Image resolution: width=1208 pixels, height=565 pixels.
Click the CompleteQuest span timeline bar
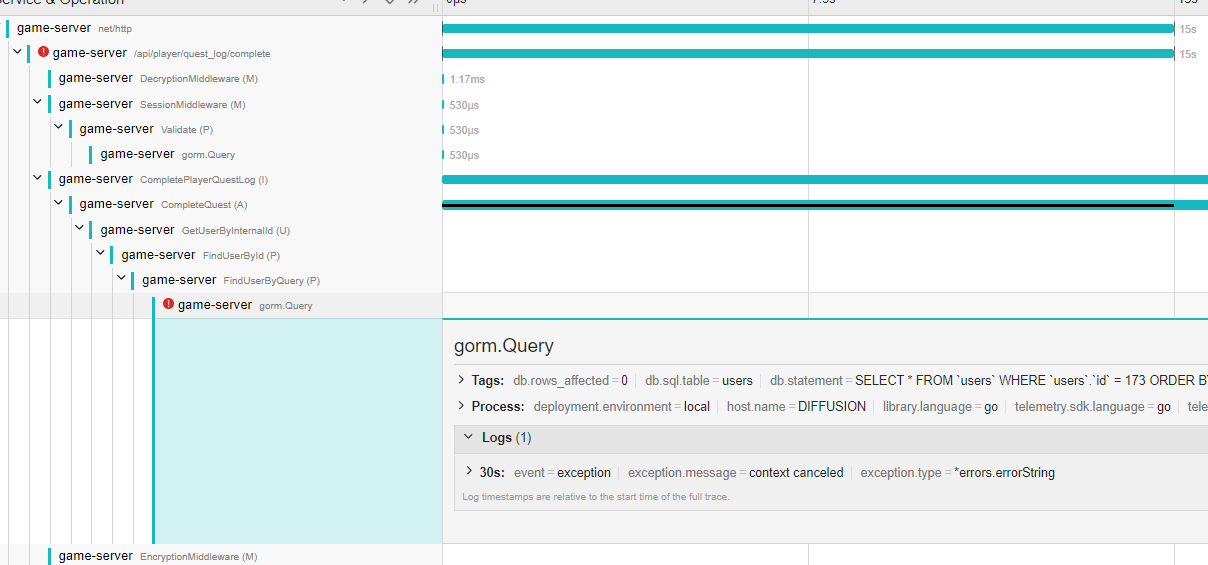click(825, 204)
